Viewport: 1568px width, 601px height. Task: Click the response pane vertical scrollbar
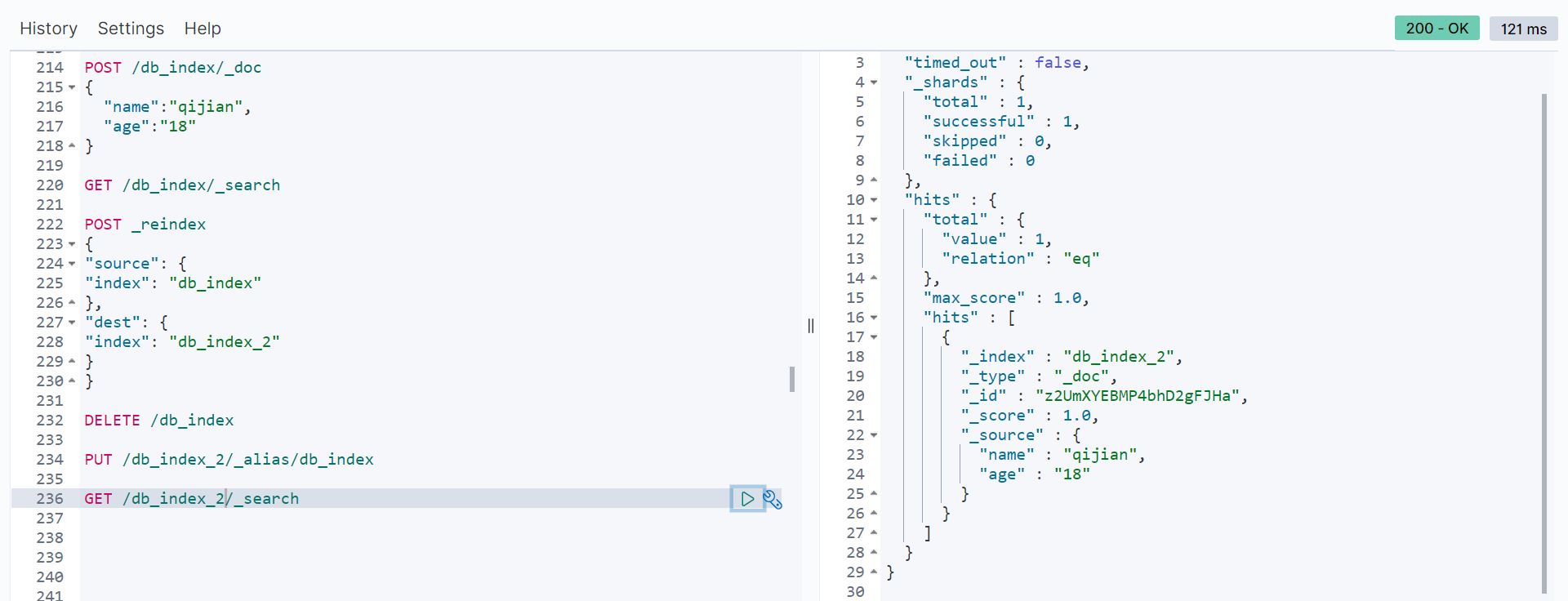[x=1544, y=343]
